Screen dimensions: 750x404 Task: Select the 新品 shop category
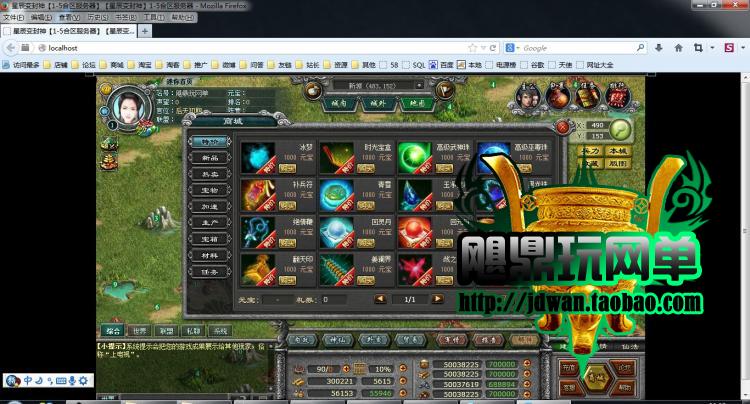210,158
